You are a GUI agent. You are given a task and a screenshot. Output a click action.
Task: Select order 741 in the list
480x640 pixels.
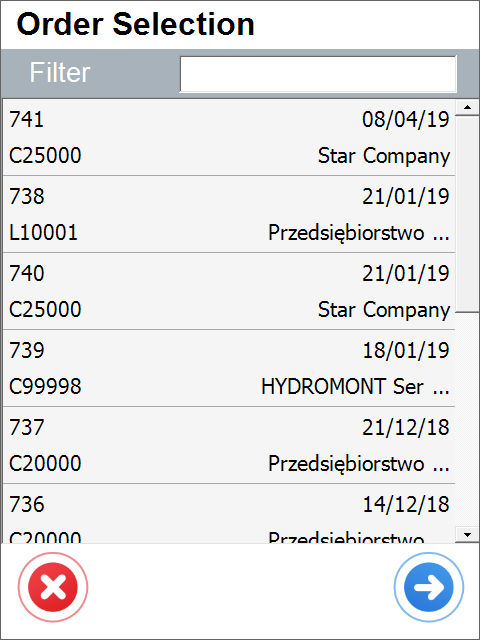click(x=229, y=138)
